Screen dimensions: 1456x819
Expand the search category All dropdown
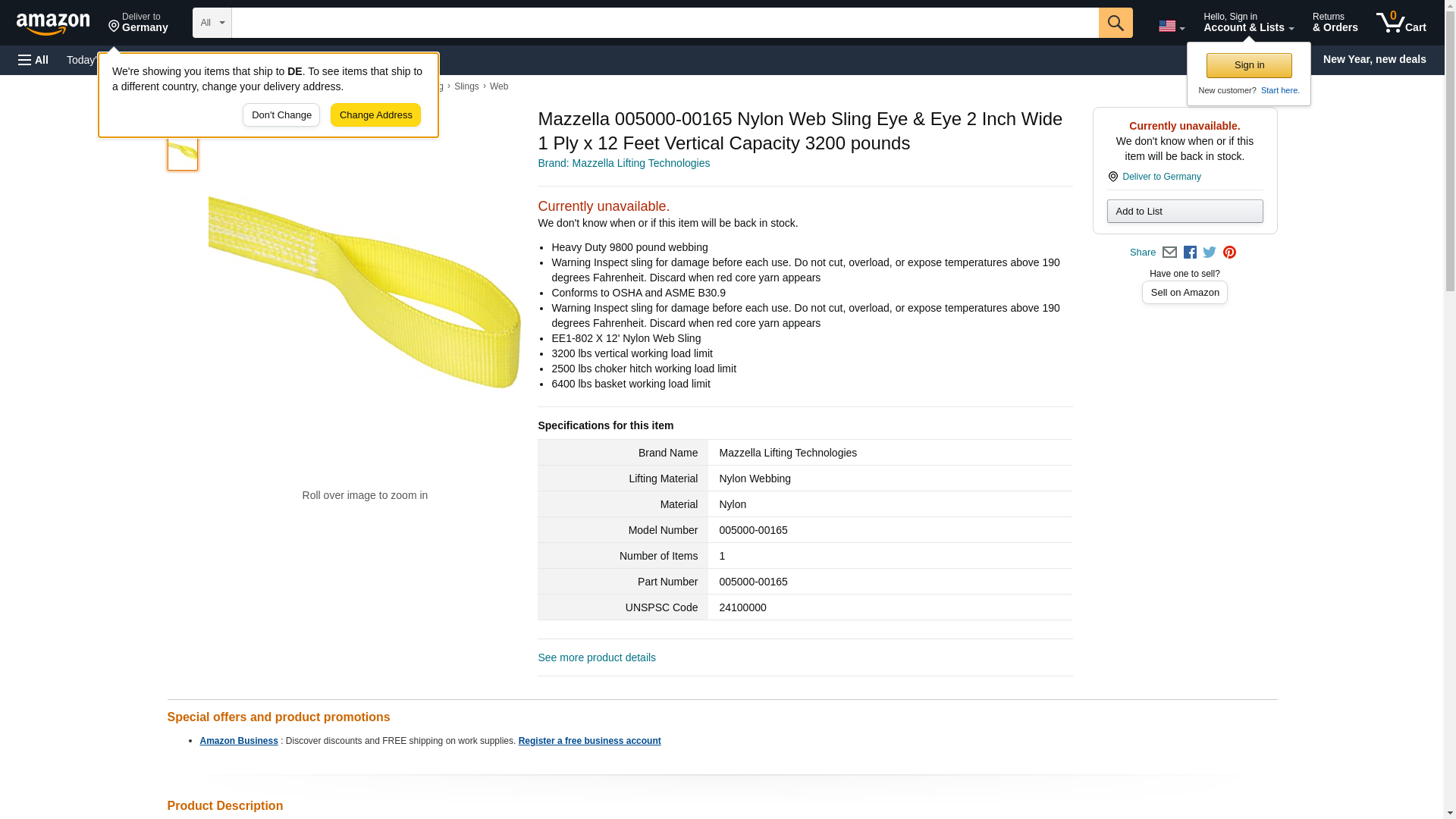click(212, 23)
